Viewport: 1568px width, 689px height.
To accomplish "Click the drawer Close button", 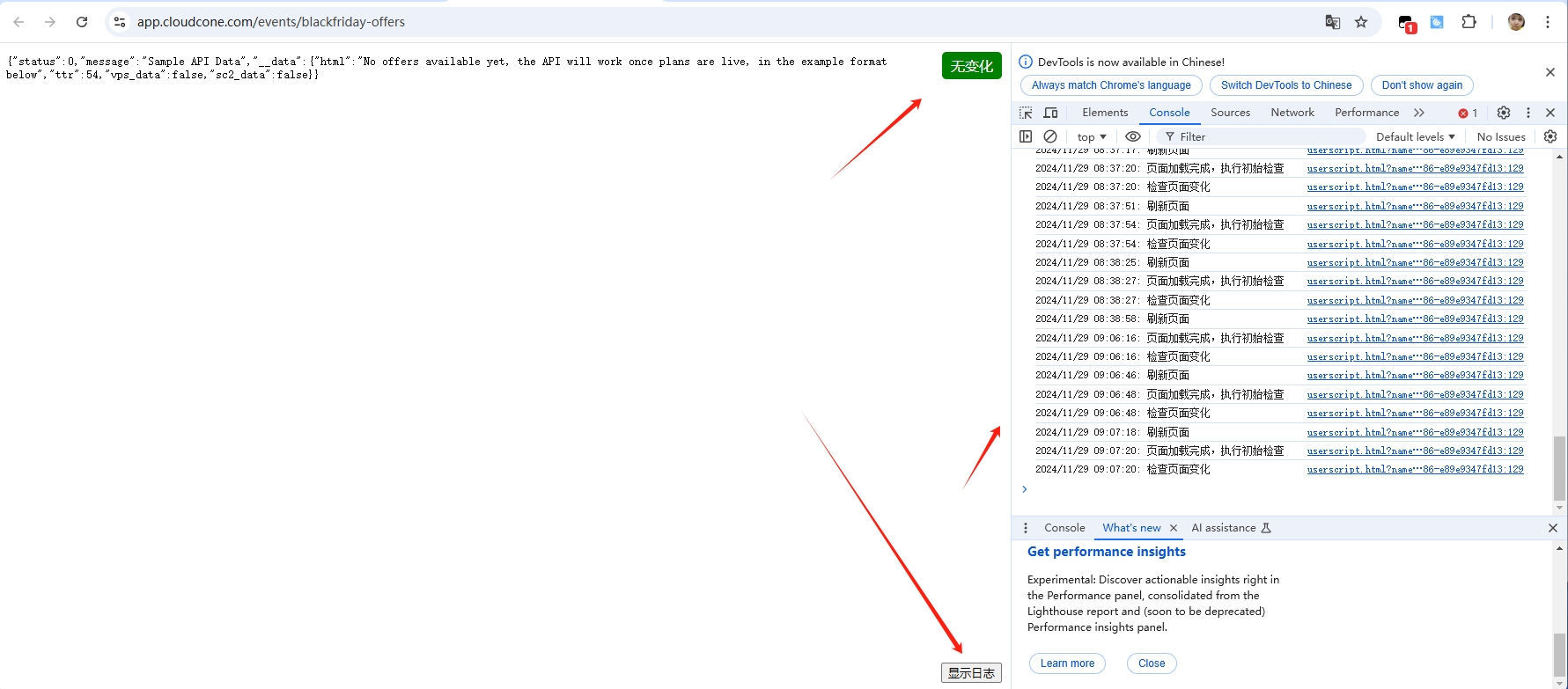I will [x=1152, y=663].
